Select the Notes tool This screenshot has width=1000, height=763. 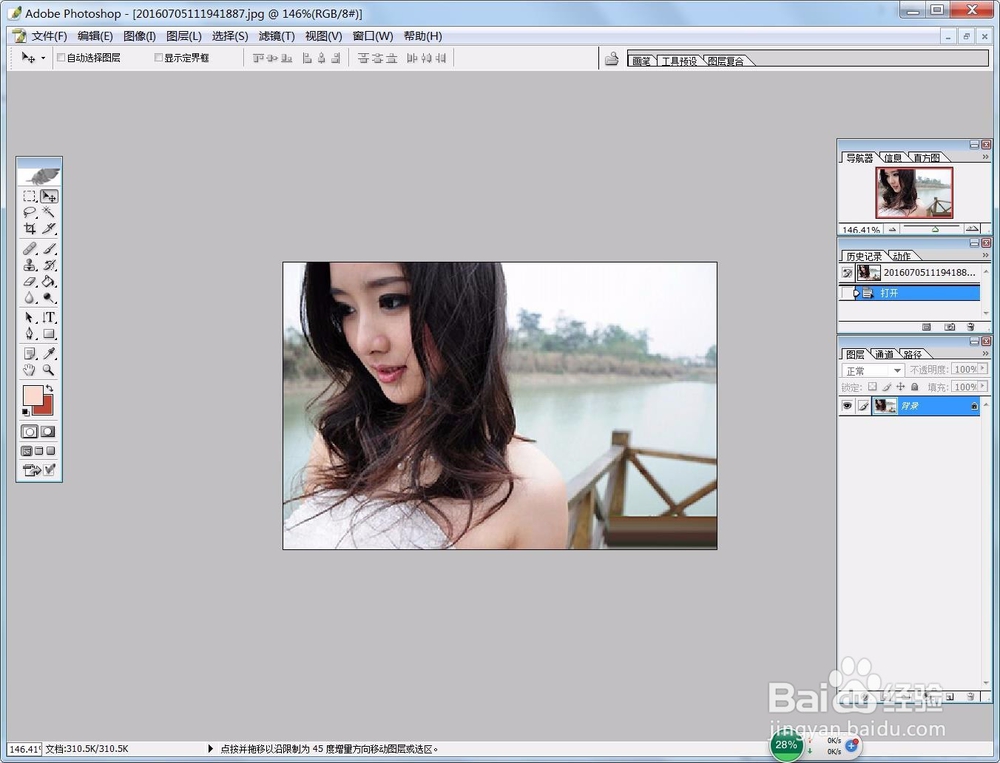(x=29, y=353)
